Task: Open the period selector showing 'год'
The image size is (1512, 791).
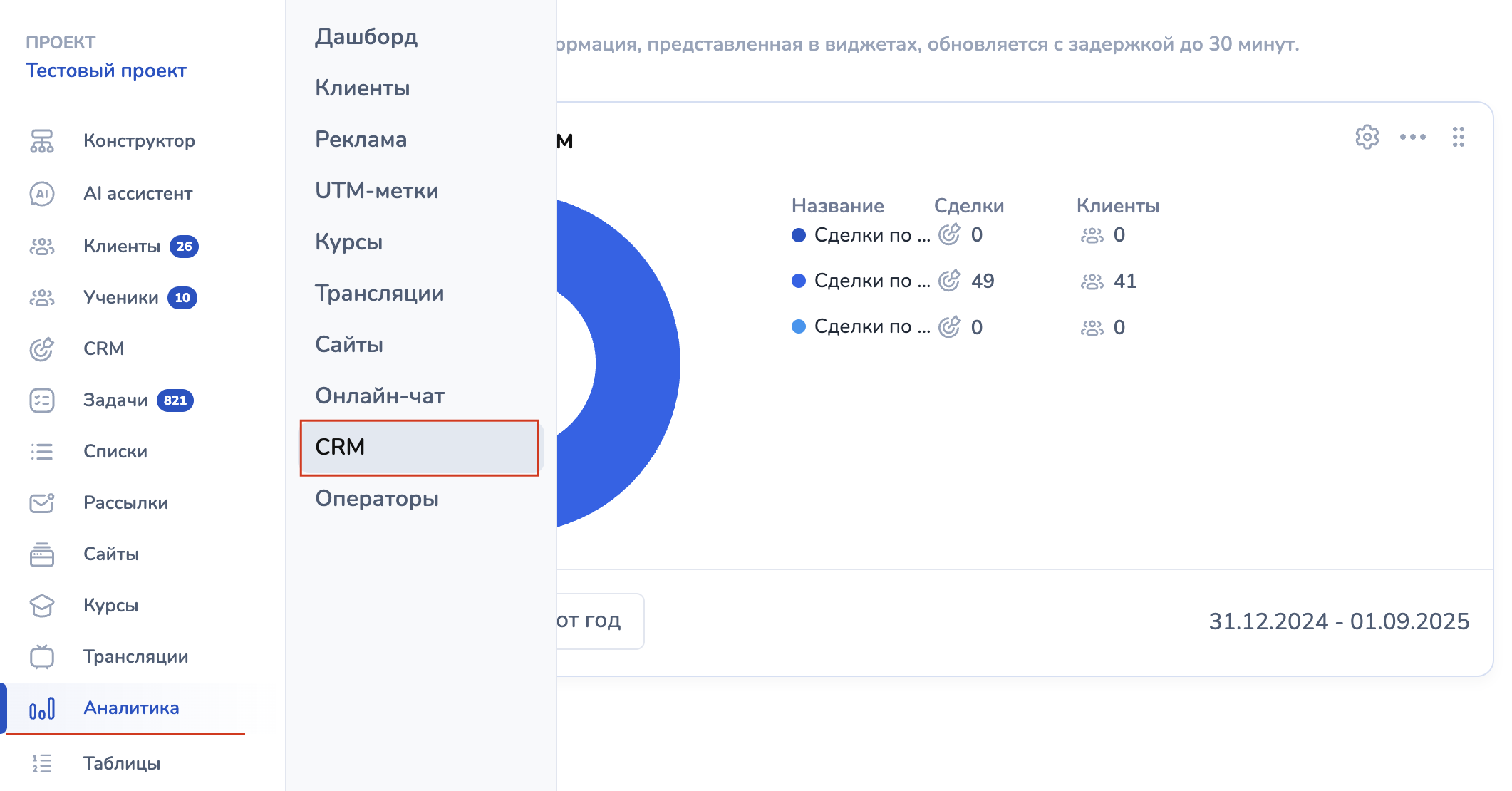Action: pos(599,621)
